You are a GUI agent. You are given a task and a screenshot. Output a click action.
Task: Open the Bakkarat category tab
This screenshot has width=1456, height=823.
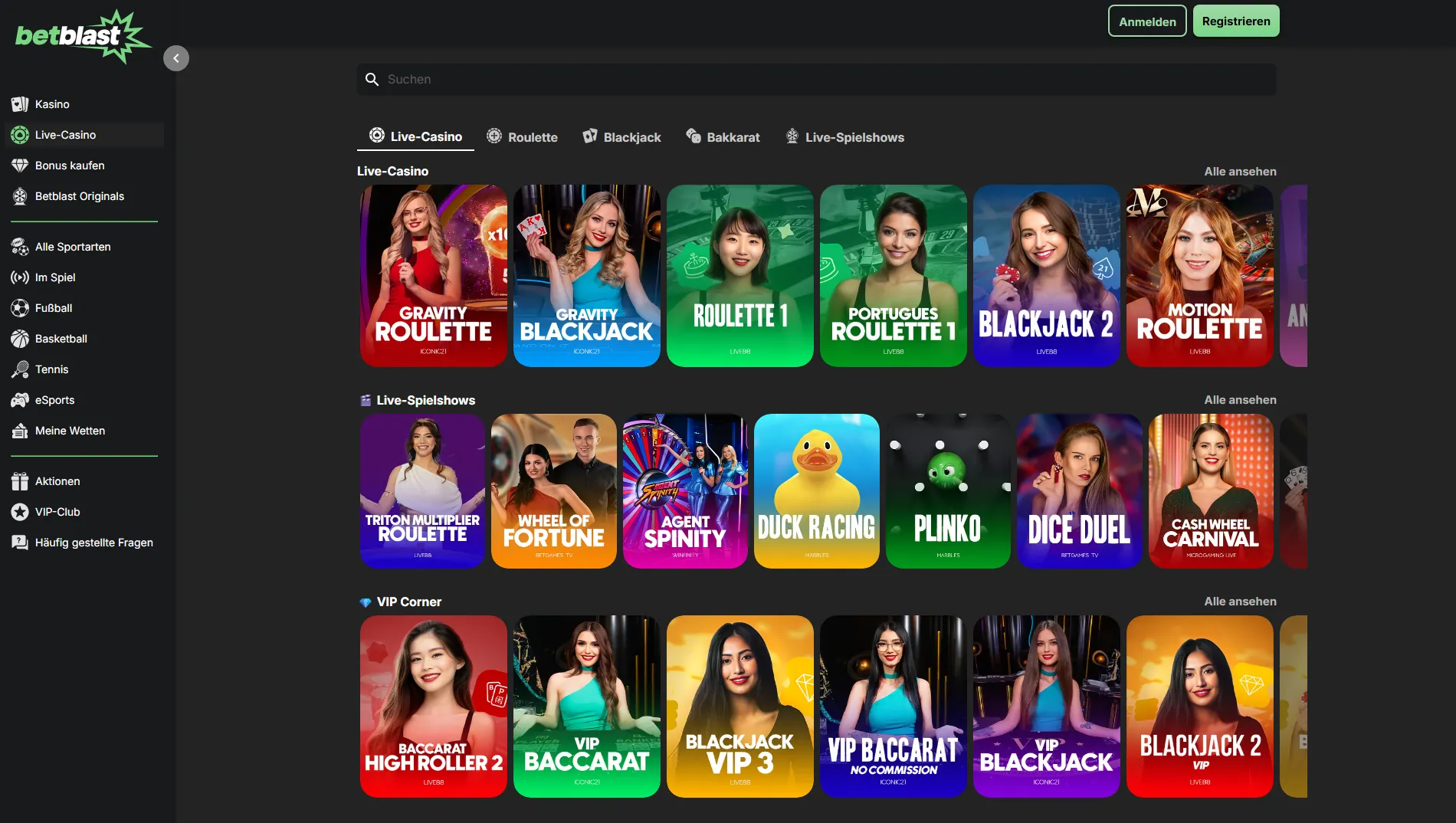722,136
